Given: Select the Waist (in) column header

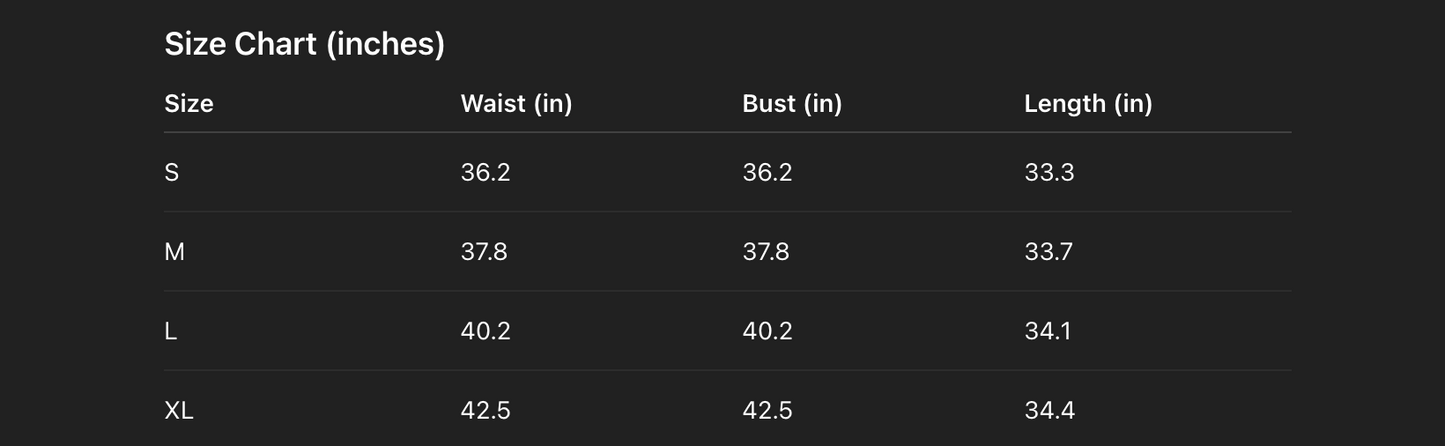Looking at the screenshot, I should [516, 104].
